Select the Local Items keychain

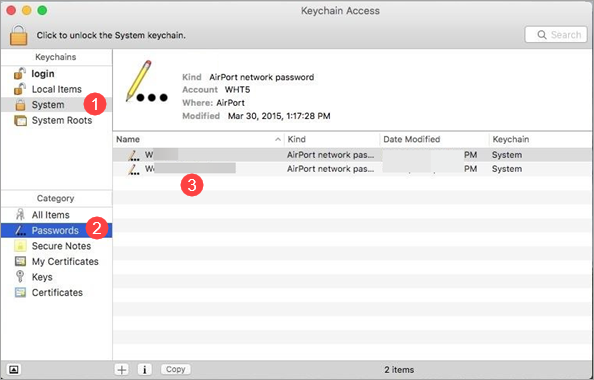[56, 89]
